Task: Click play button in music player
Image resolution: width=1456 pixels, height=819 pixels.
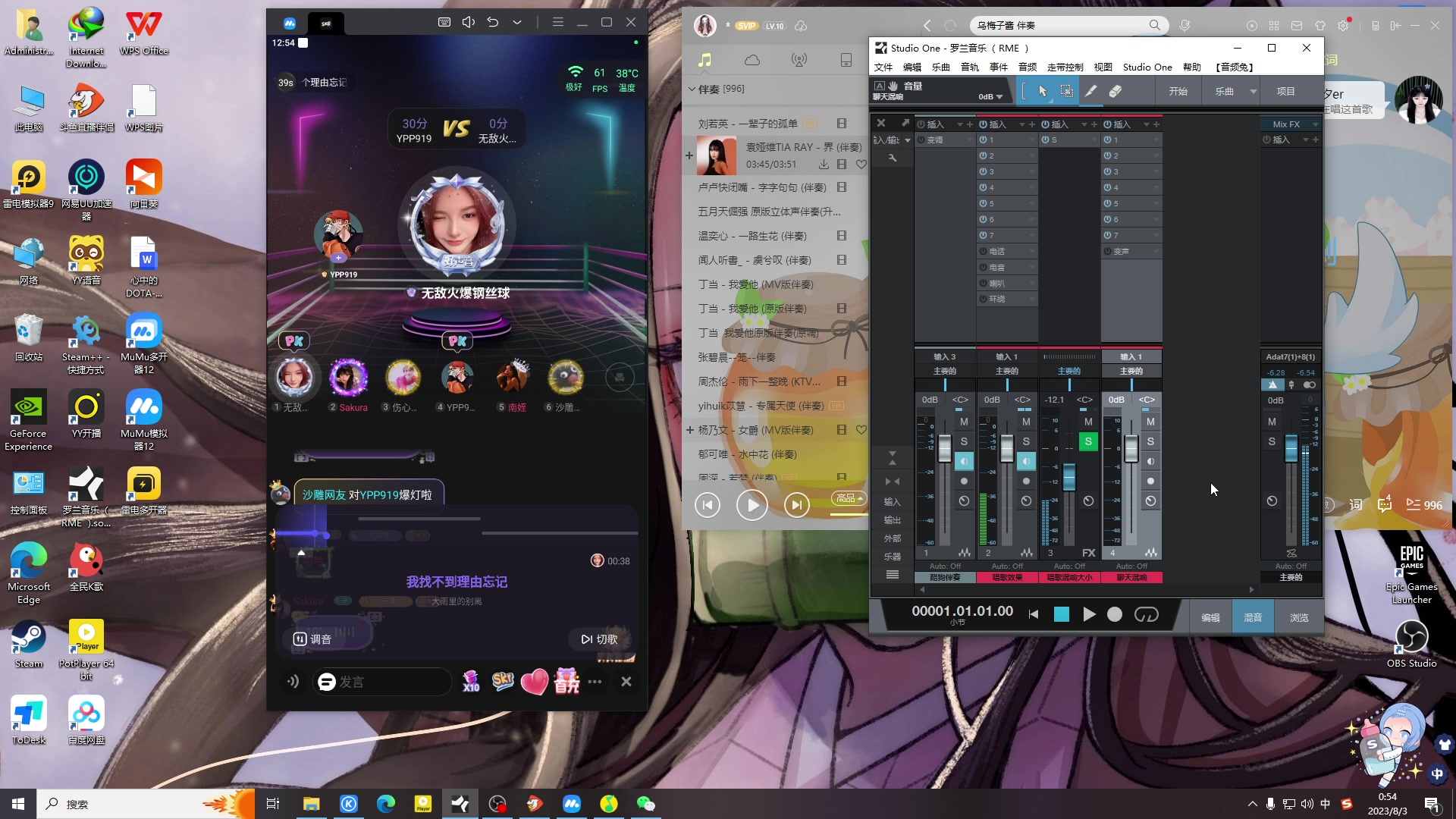Action: pos(752,505)
